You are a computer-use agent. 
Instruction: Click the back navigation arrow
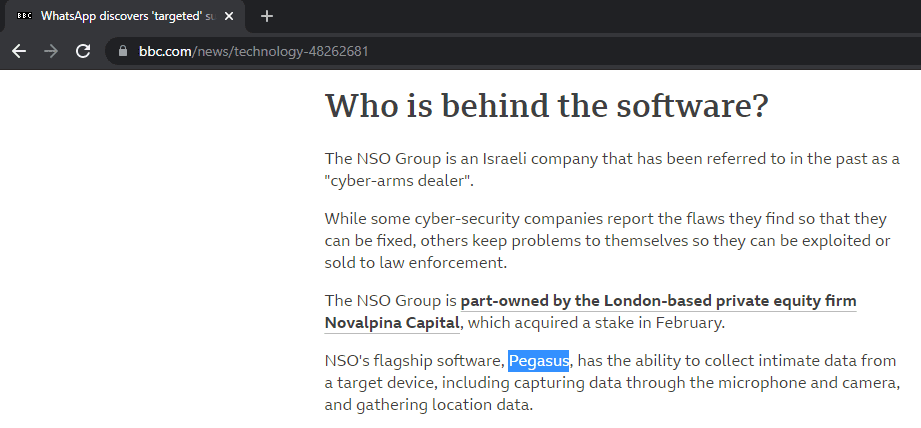(x=19, y=50)
